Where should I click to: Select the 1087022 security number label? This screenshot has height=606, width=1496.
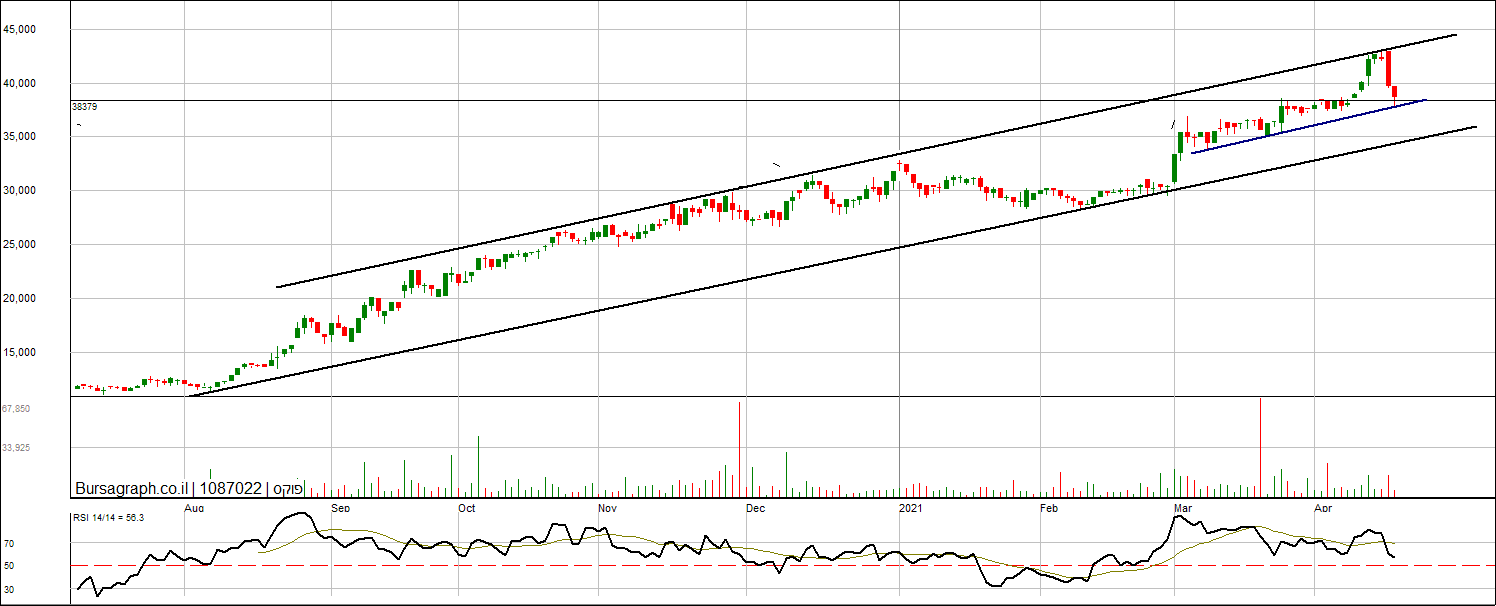coord(231,489)
